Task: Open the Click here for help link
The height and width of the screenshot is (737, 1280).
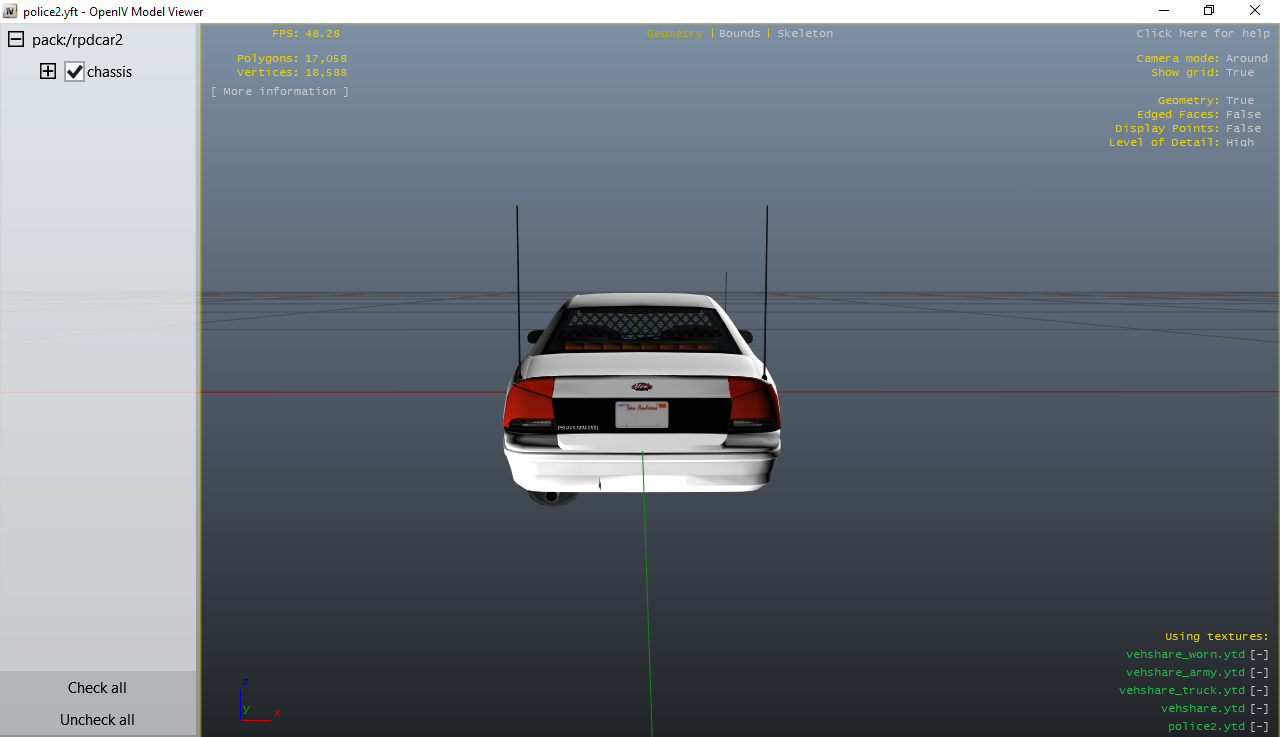Action: point(1203,34)
